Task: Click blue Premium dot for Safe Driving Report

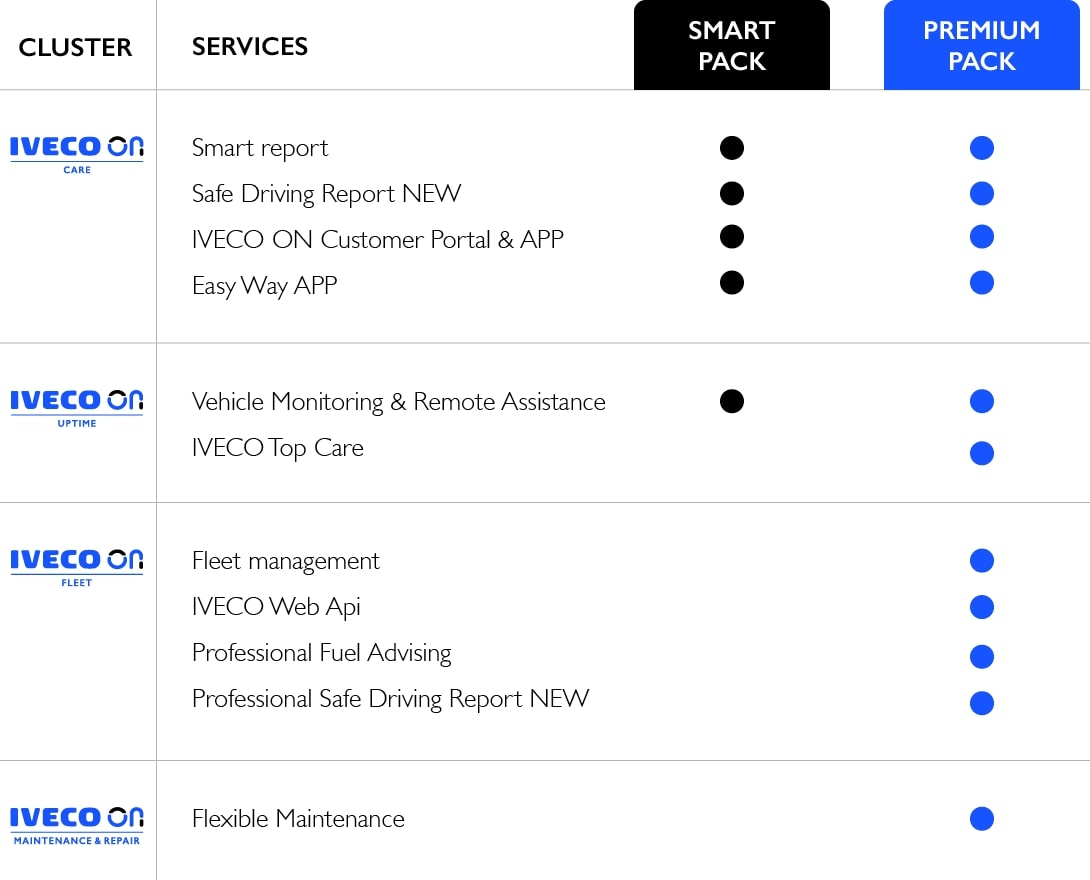Action: [982, 193]
